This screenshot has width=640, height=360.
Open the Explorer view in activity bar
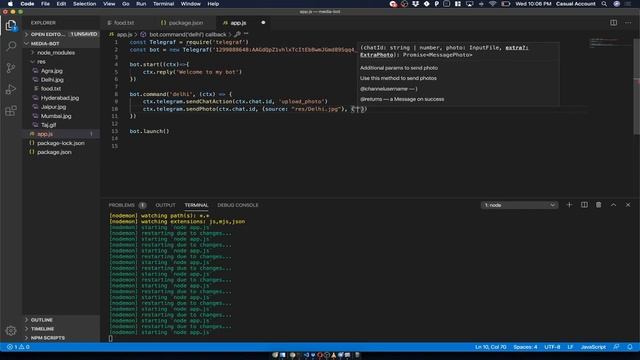[11, 25]
